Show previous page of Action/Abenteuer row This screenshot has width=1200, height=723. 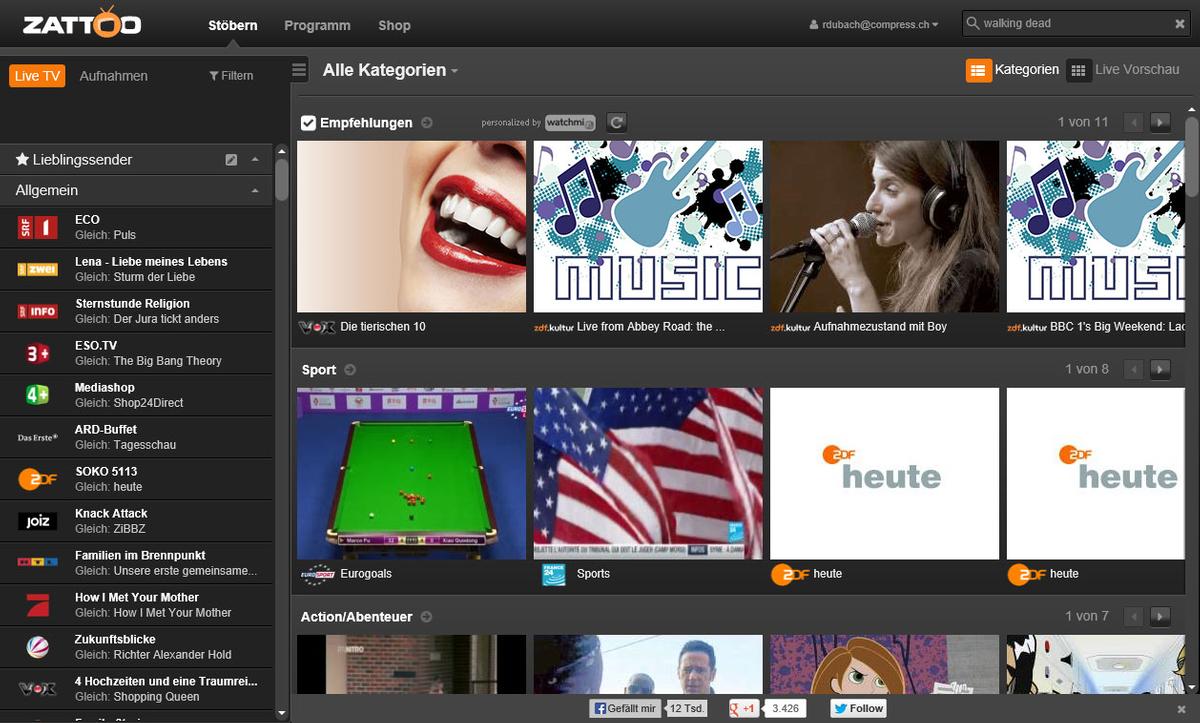(x=1134, y=616)
